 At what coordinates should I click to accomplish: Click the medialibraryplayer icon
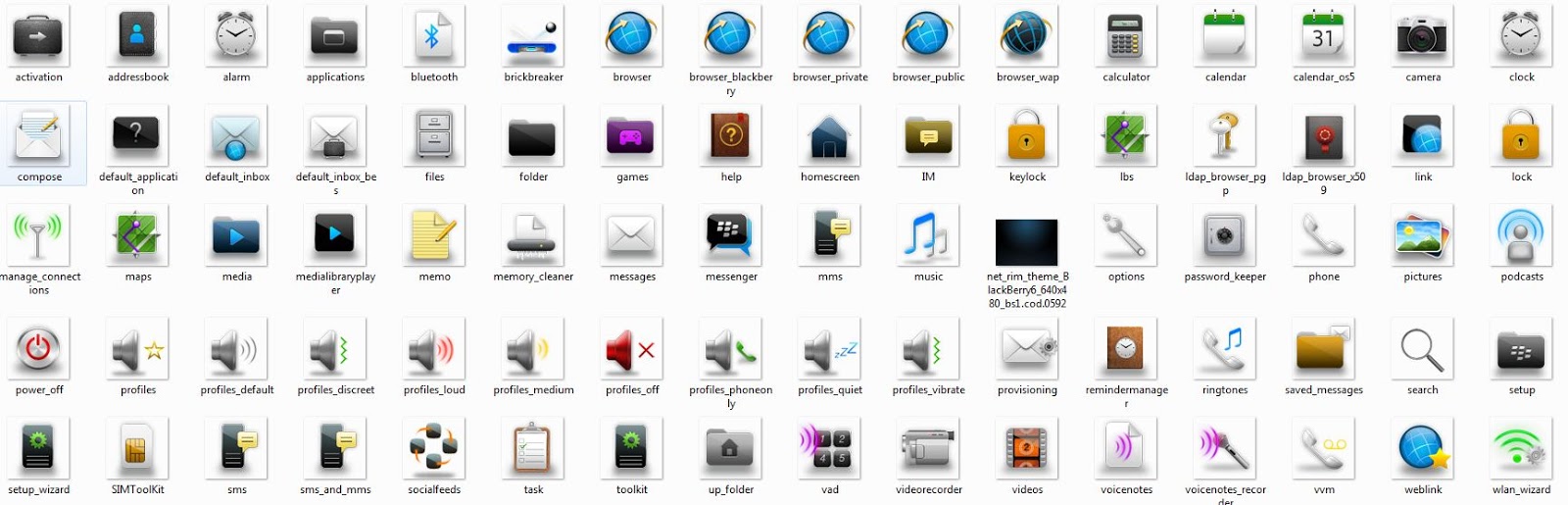pos(335,236)
